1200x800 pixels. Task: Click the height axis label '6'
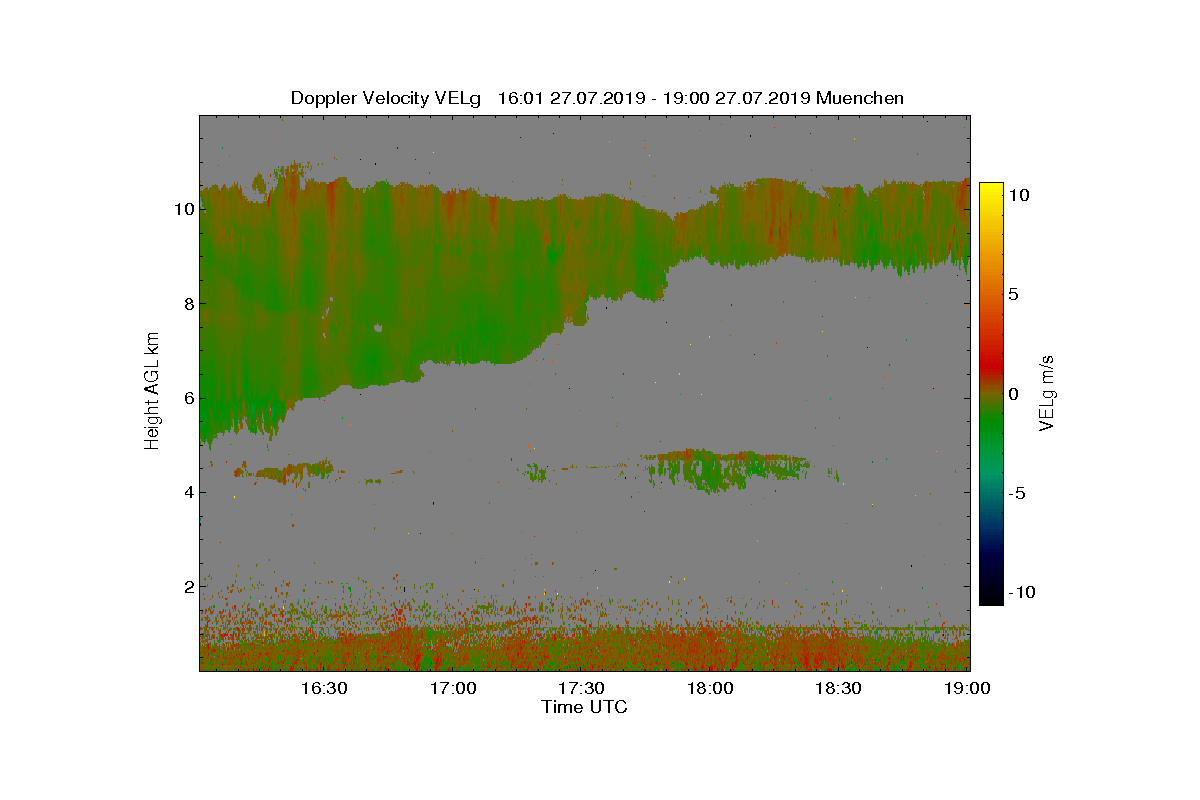tap(187, 398)
